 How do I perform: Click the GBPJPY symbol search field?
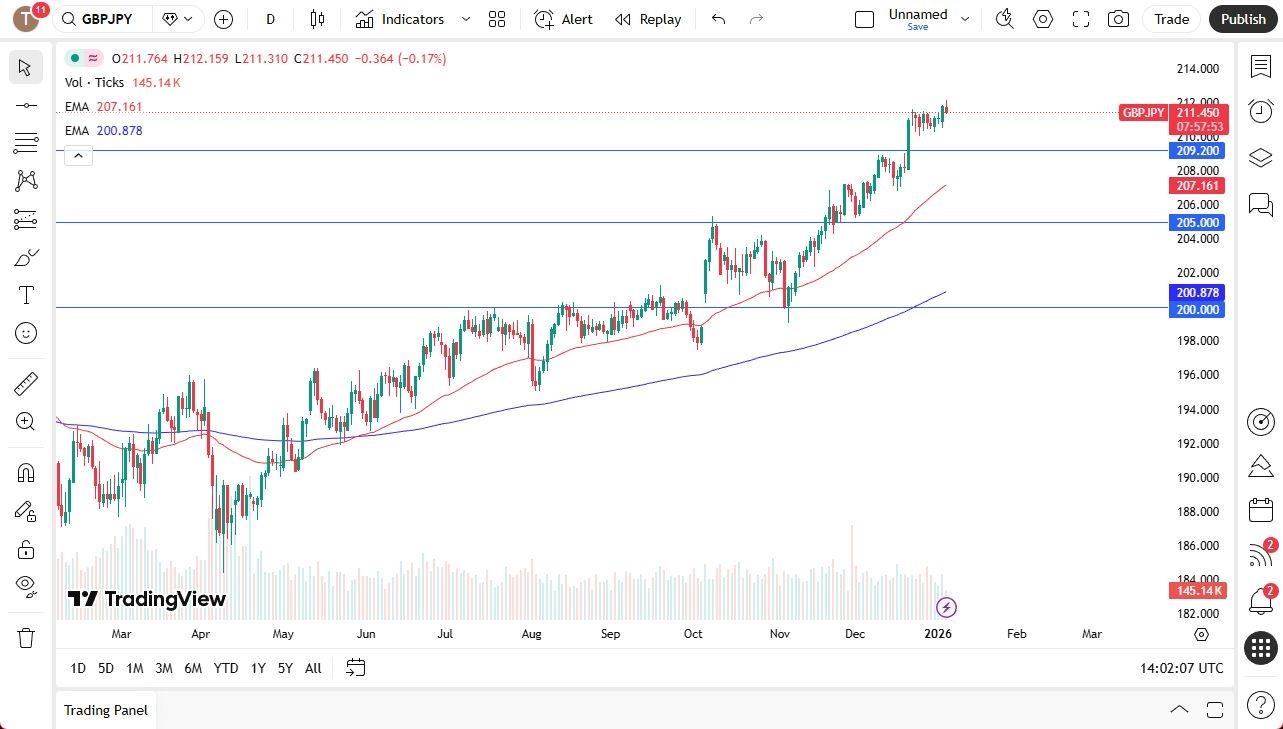(105, 19)
